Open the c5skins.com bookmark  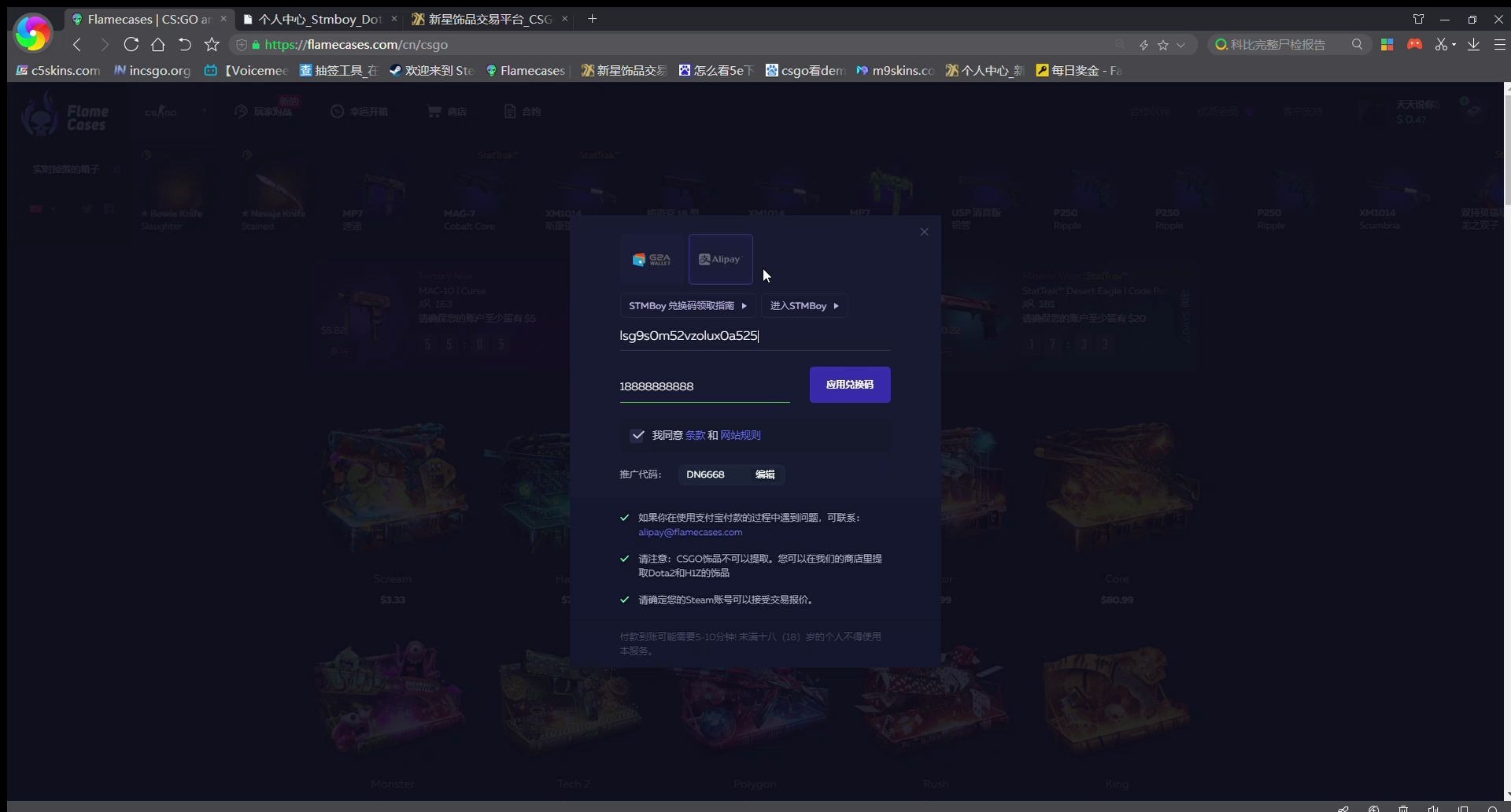click(59, 71)
